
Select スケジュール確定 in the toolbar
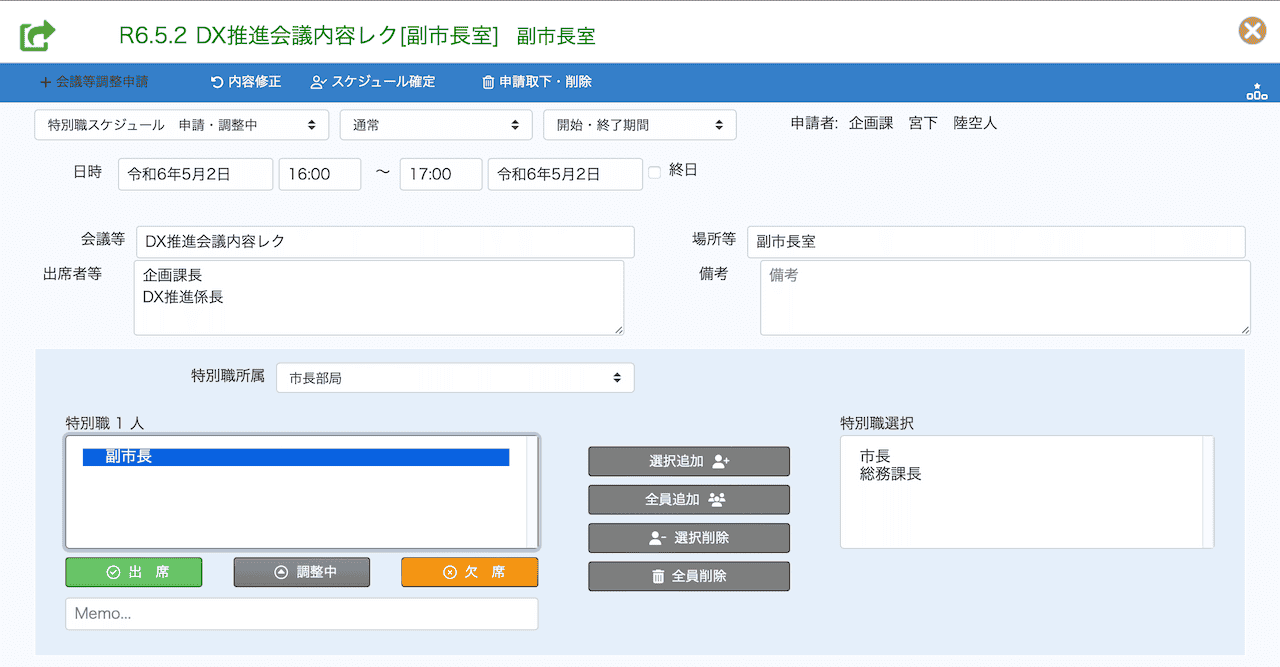373,82
